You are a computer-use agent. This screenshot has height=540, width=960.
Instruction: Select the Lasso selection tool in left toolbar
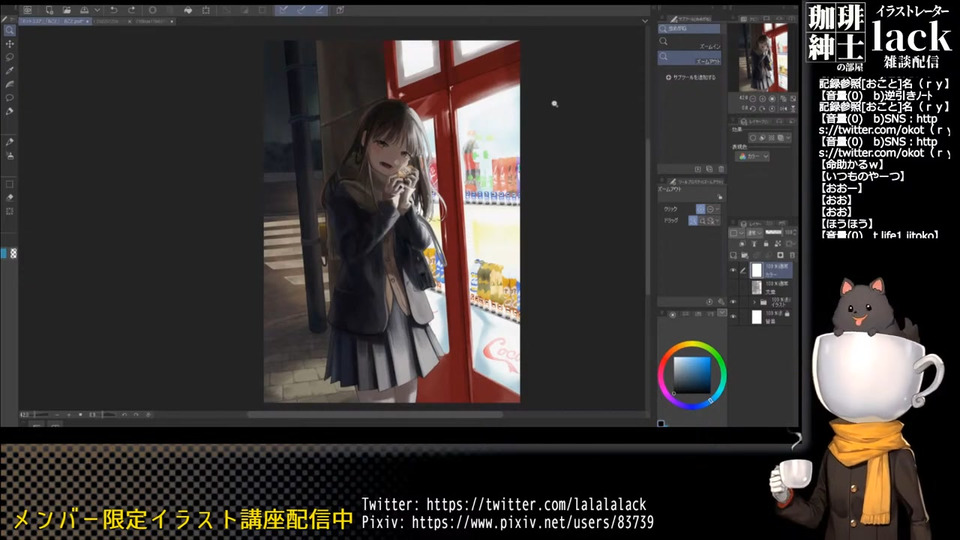pyautogui.click(x=10, y=58)
